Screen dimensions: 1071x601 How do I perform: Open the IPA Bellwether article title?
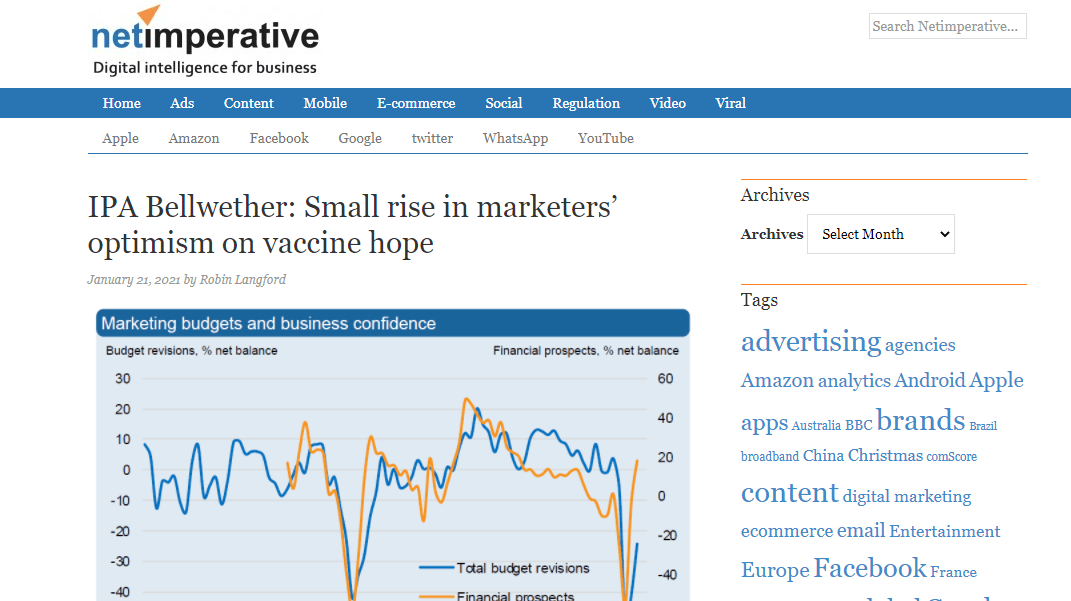352,225
